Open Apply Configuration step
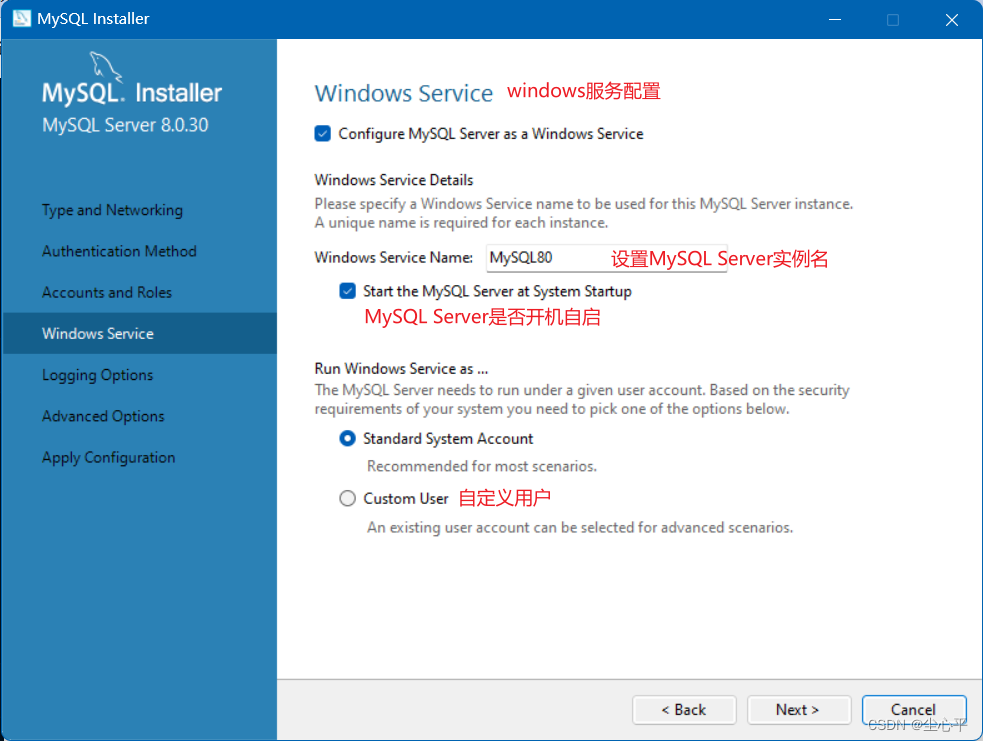983x741 pixels. coord(108,458)
